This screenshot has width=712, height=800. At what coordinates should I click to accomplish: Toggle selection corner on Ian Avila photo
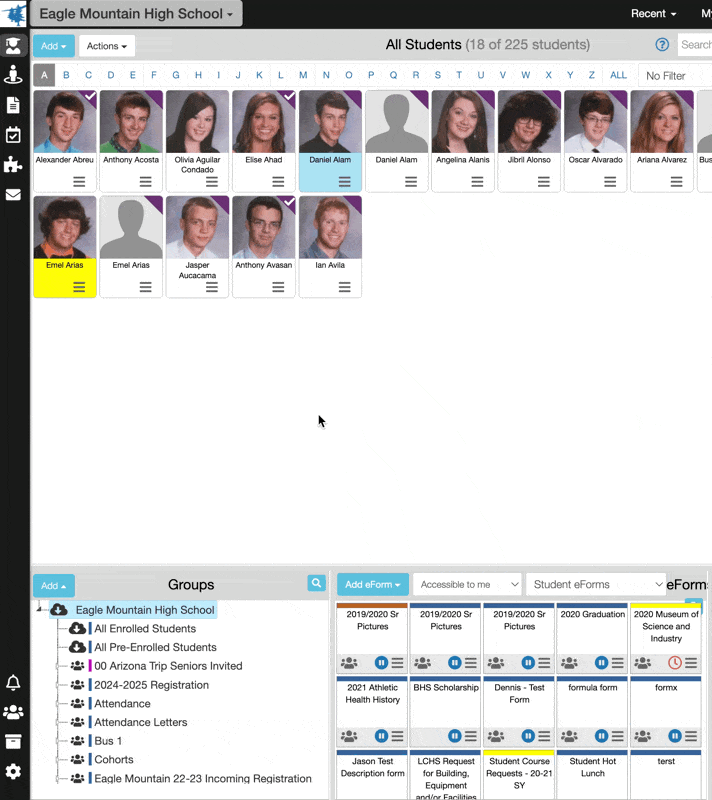coord(354,203)
